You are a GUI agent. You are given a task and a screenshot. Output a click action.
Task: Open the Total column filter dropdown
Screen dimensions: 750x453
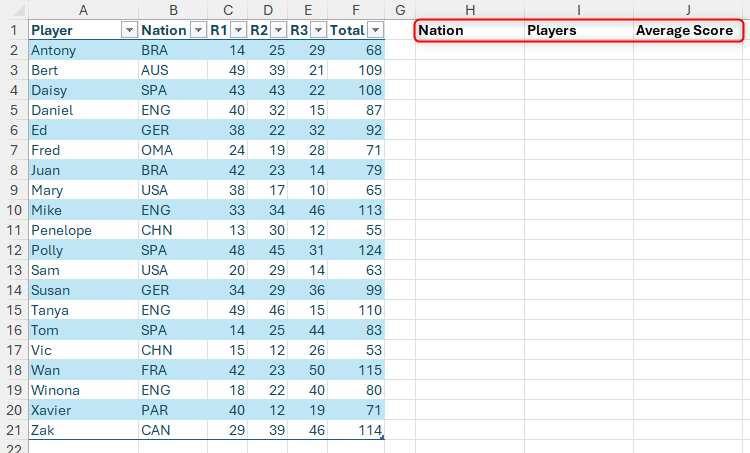coord(374,30)
